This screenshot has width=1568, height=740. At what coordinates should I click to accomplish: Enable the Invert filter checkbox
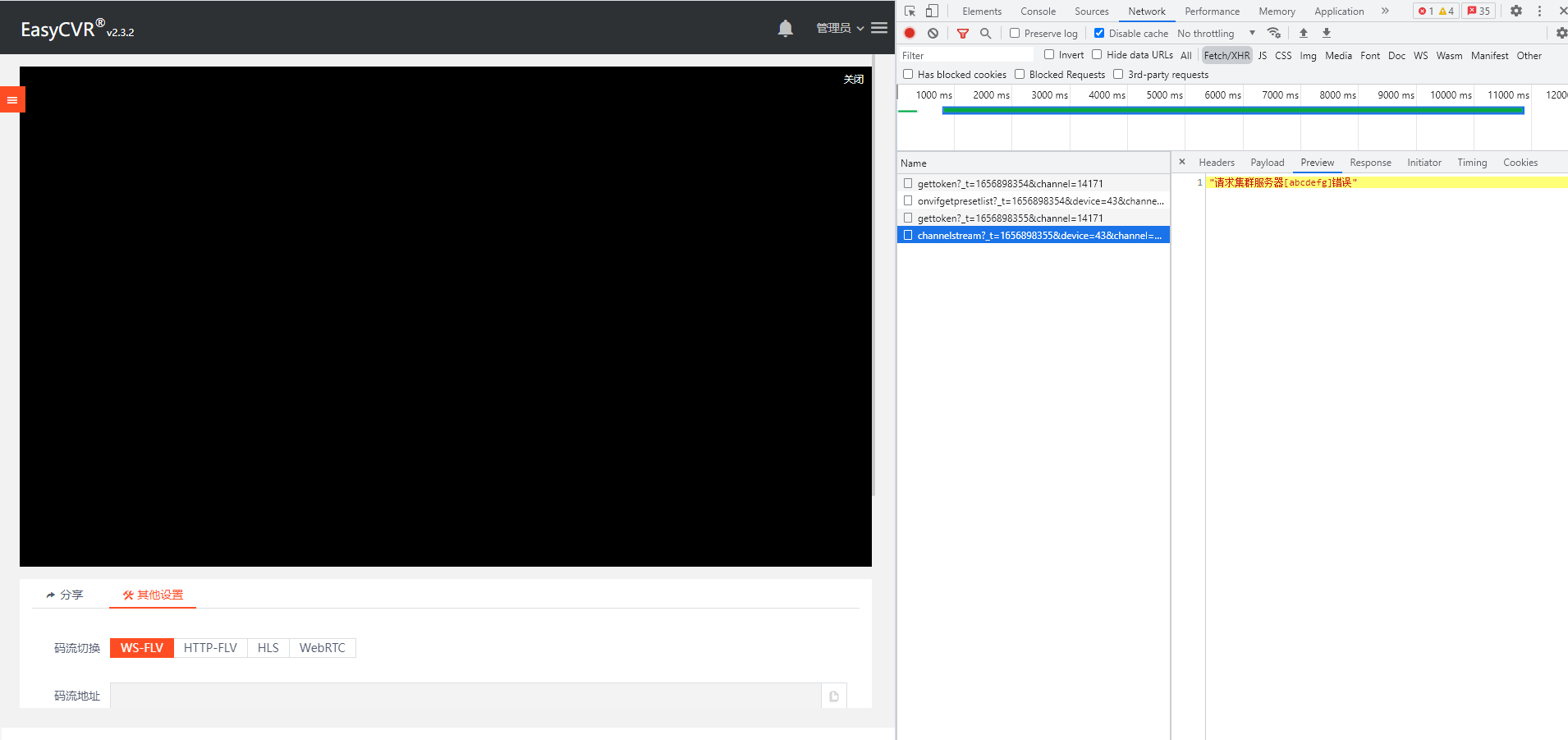tap(1049, 54)
